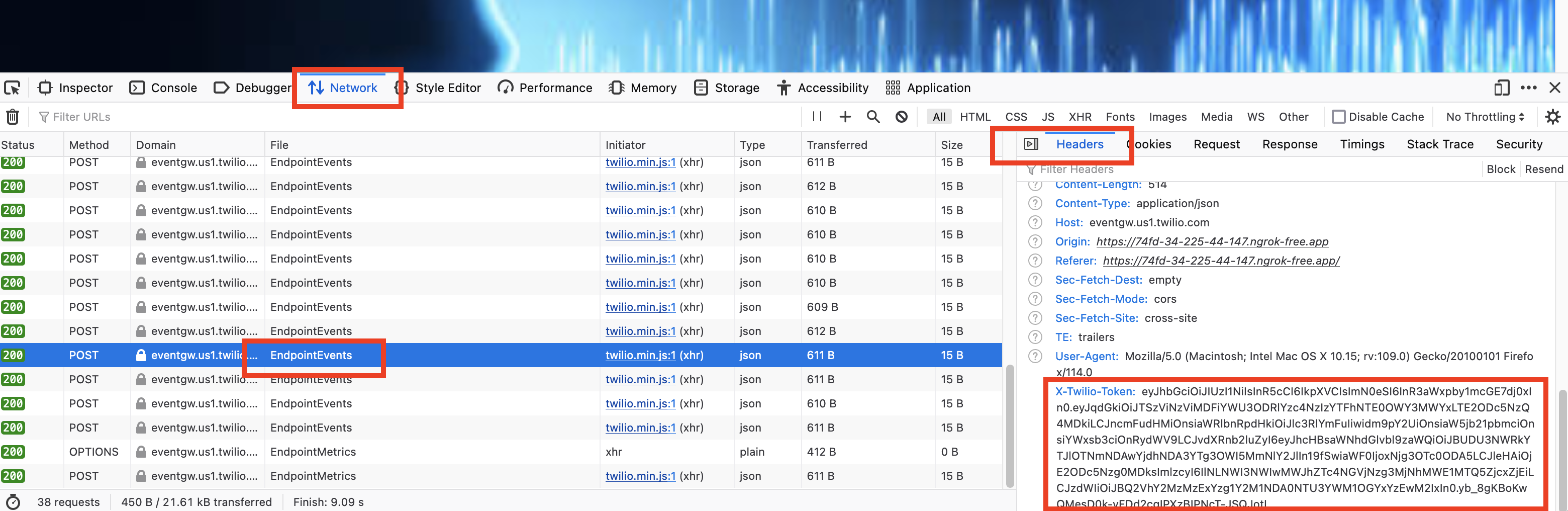Pause network recording
1568x511 pixels.
(x=817, y=116)
